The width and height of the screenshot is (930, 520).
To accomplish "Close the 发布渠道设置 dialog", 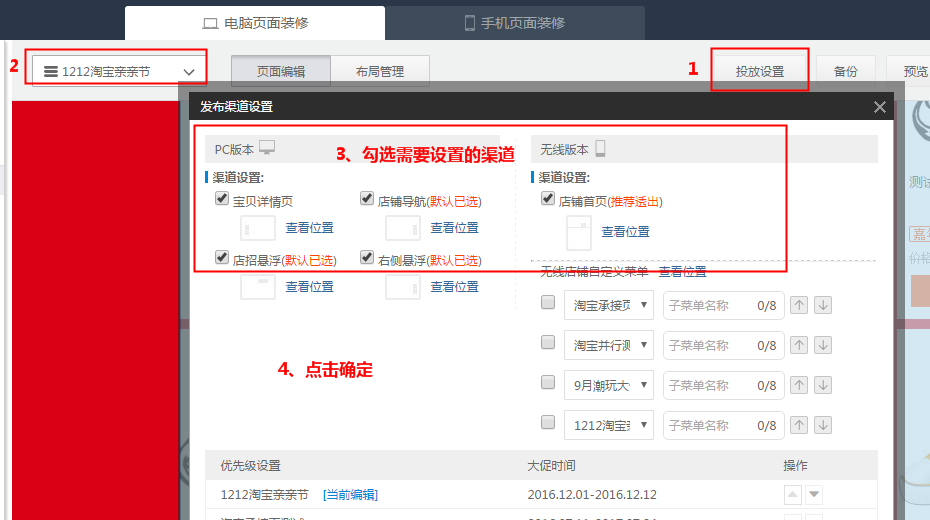I will (880, 107).
